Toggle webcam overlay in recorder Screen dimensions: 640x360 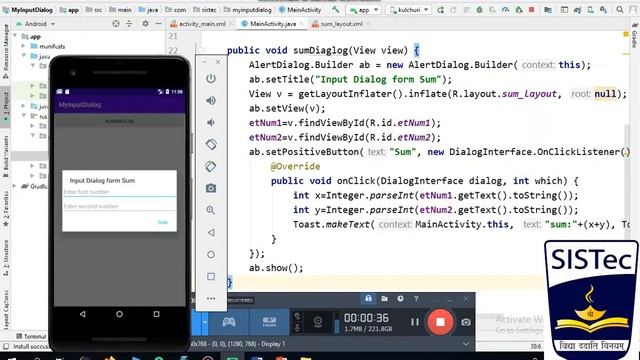click(x=318, y=322)
